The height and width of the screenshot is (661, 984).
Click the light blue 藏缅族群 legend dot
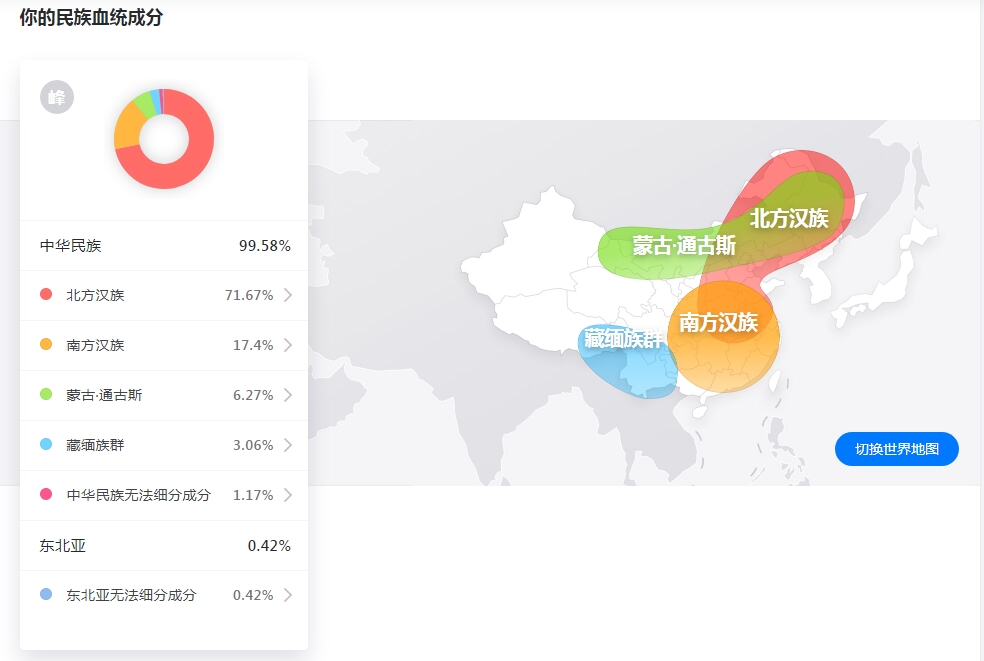[x=46, y=445]
